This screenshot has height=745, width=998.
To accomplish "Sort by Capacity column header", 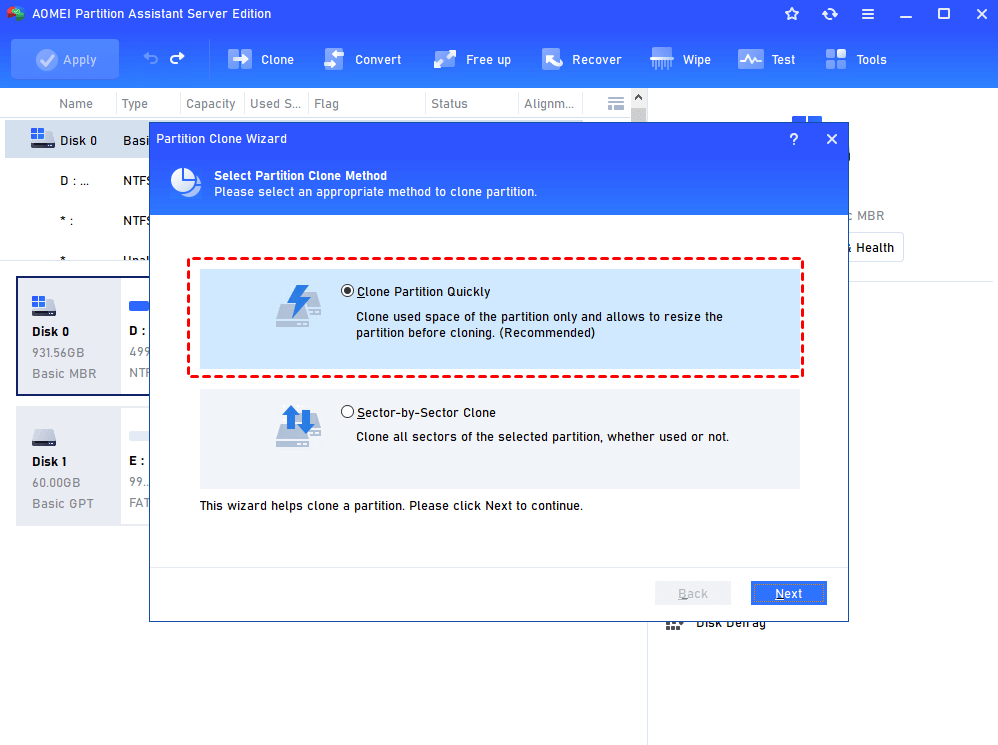I will point(211,103).
